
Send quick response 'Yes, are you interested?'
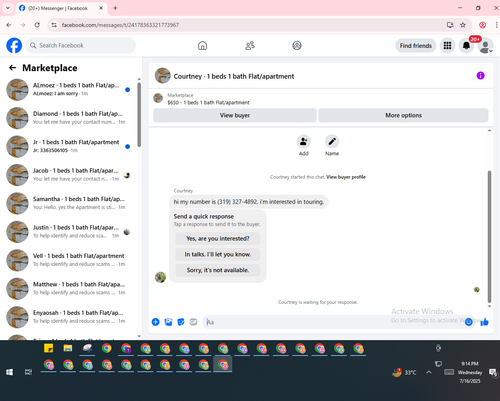pyautogui.click(x=218, y=238)
